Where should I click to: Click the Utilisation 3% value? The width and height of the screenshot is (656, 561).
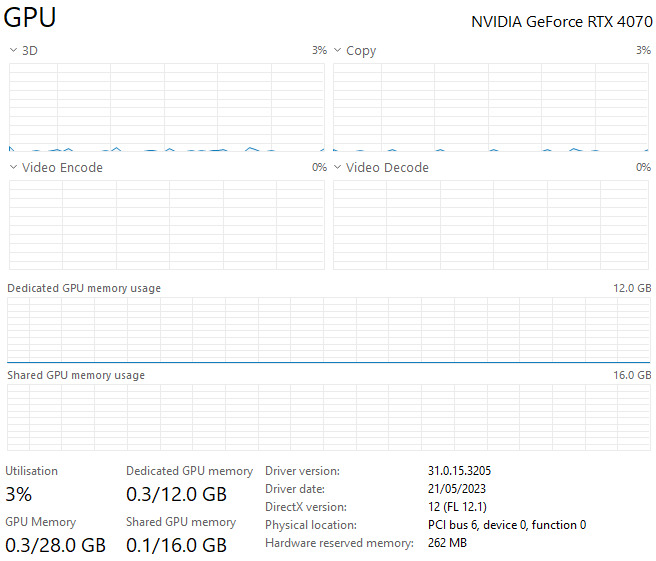(x=18, y=494)
